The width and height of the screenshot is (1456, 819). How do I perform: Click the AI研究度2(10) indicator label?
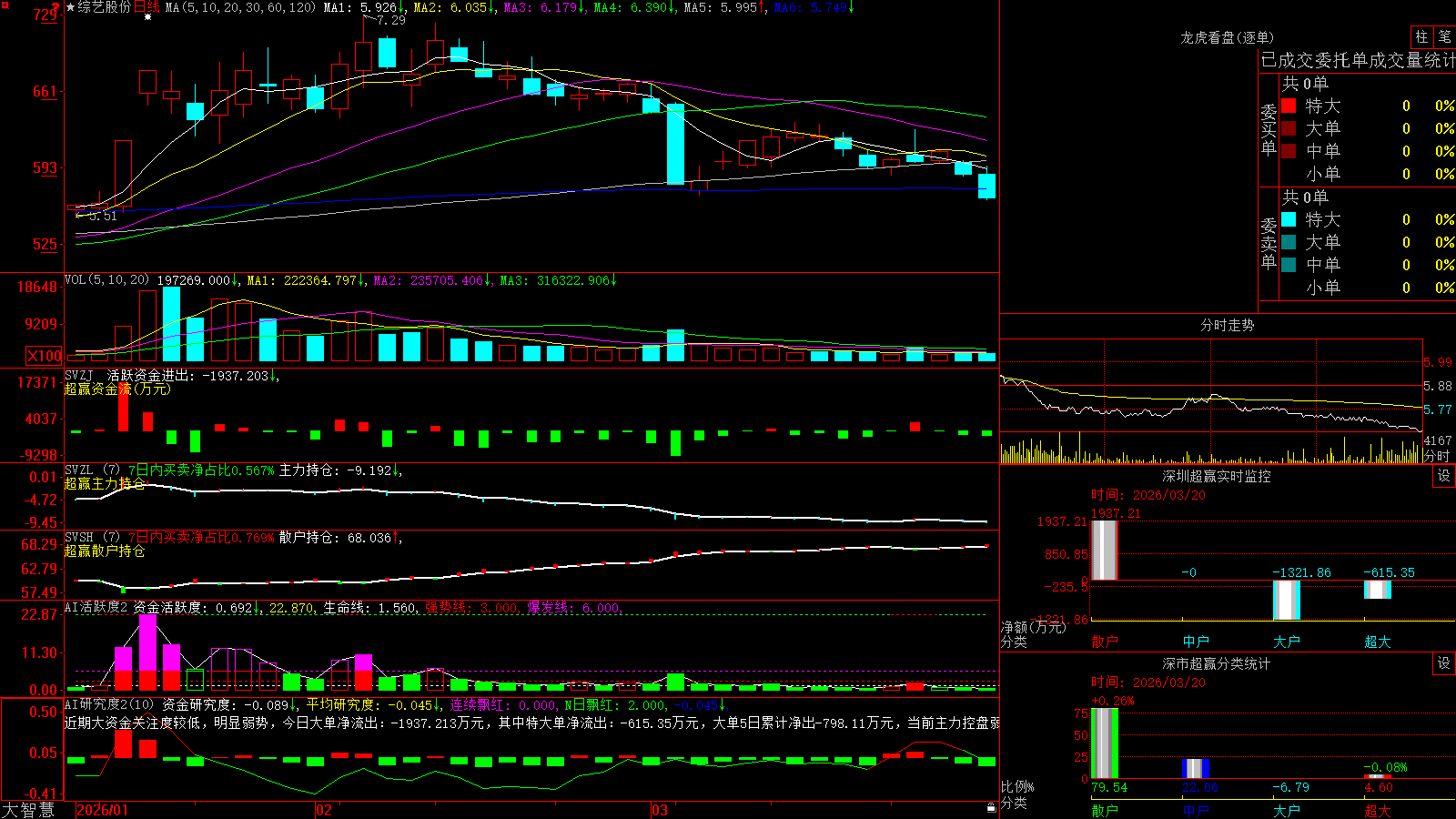(110, 704)
